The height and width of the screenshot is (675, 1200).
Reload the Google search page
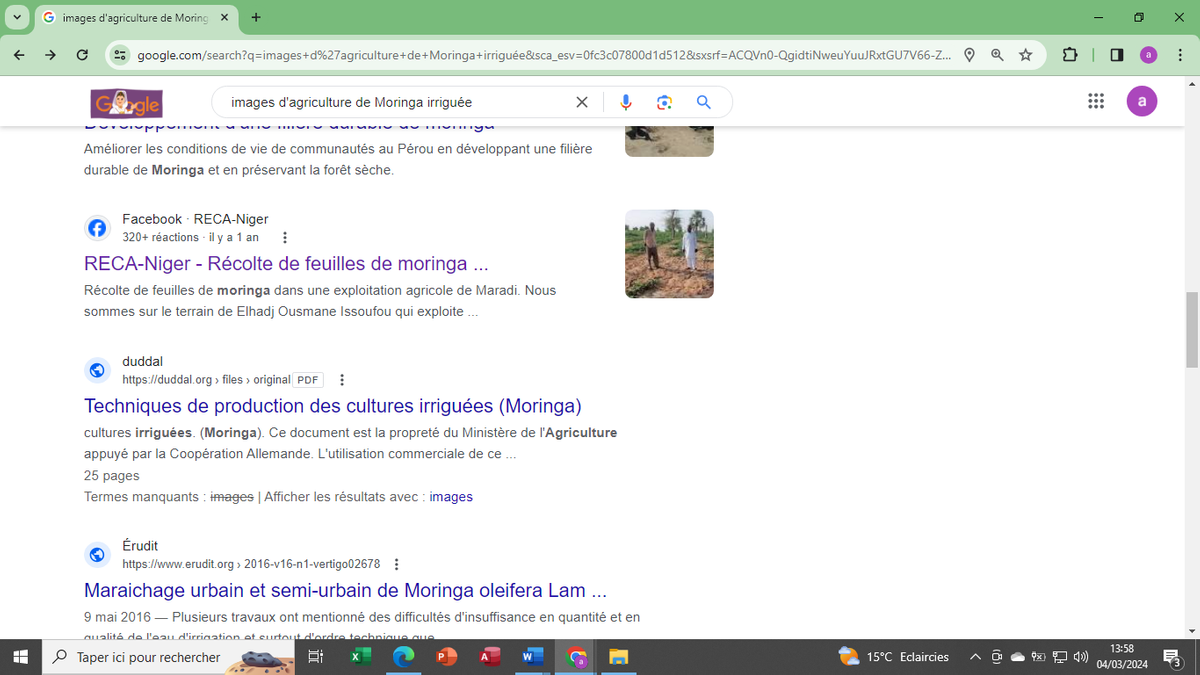click(x=82, y=55)
